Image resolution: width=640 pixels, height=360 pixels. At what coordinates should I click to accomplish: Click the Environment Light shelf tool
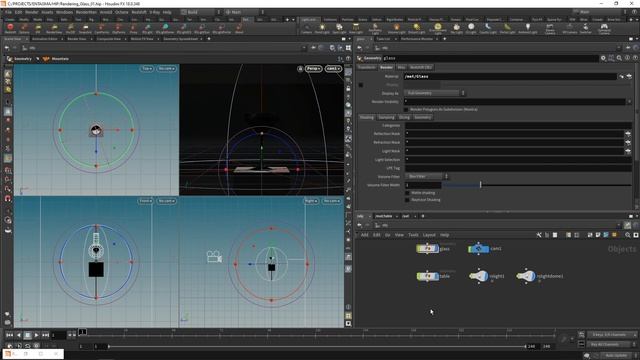point(438,28)
